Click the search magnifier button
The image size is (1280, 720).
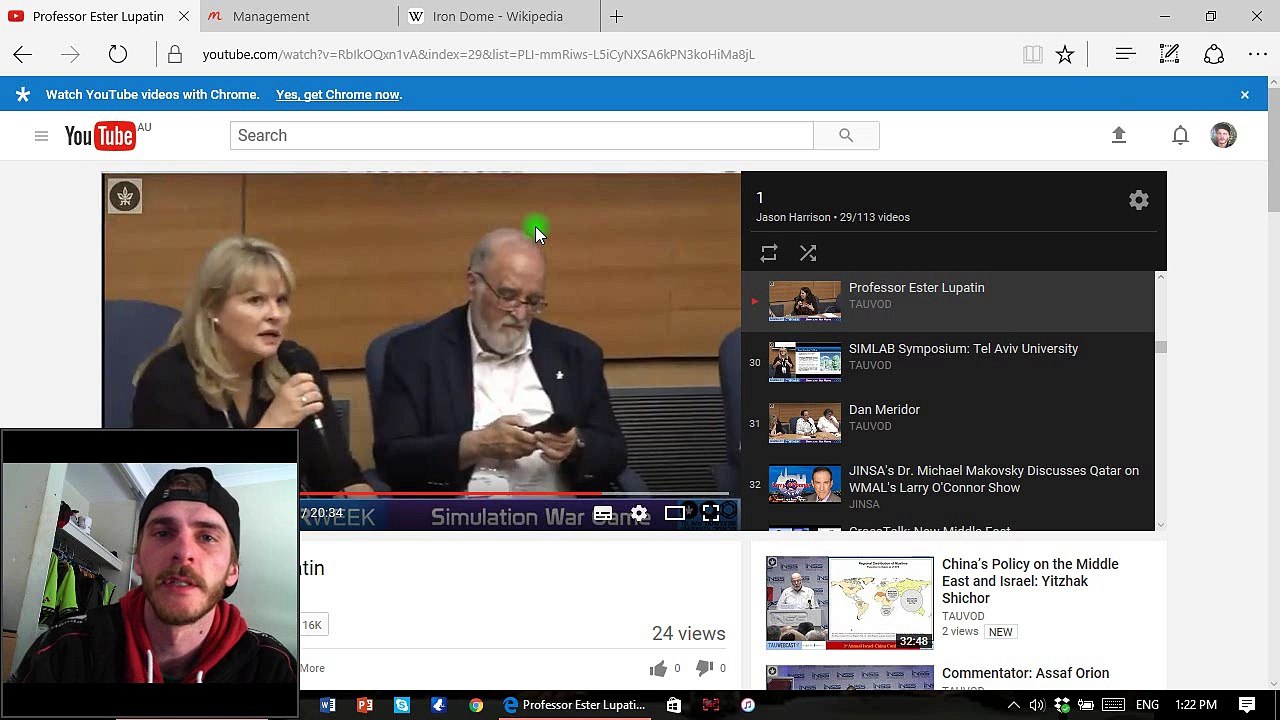pos(846,135)
